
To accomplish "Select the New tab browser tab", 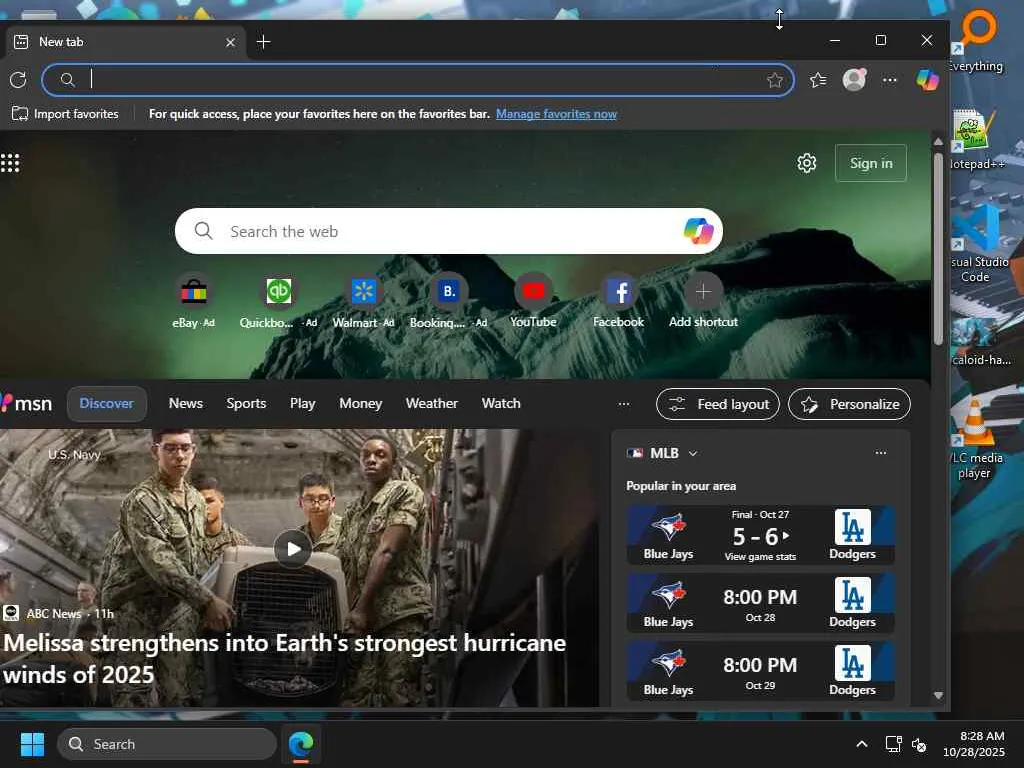I will 124,42.
